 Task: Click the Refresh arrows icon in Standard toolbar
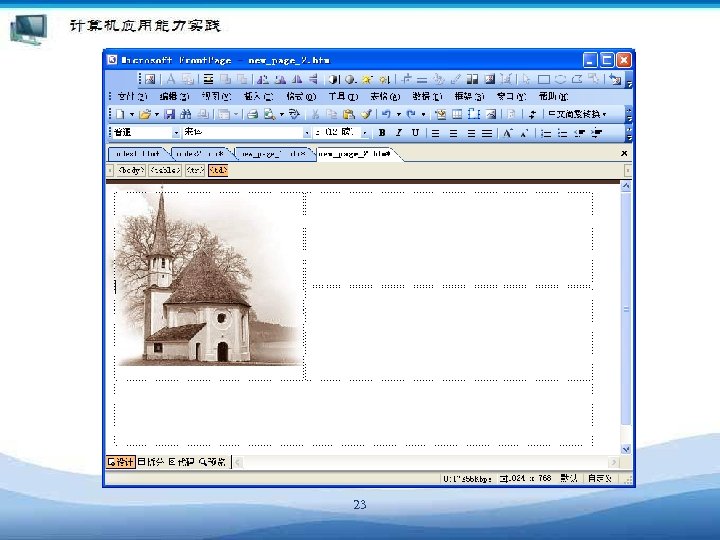coord(532,114)
